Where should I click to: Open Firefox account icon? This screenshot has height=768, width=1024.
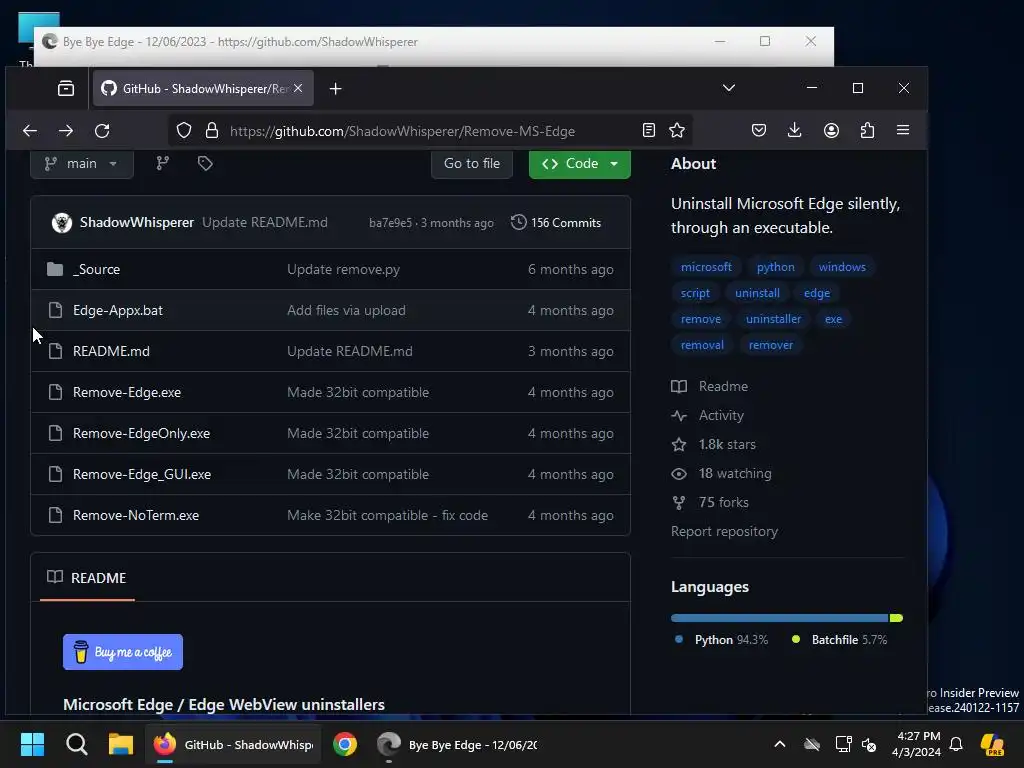tap(831, 130)
